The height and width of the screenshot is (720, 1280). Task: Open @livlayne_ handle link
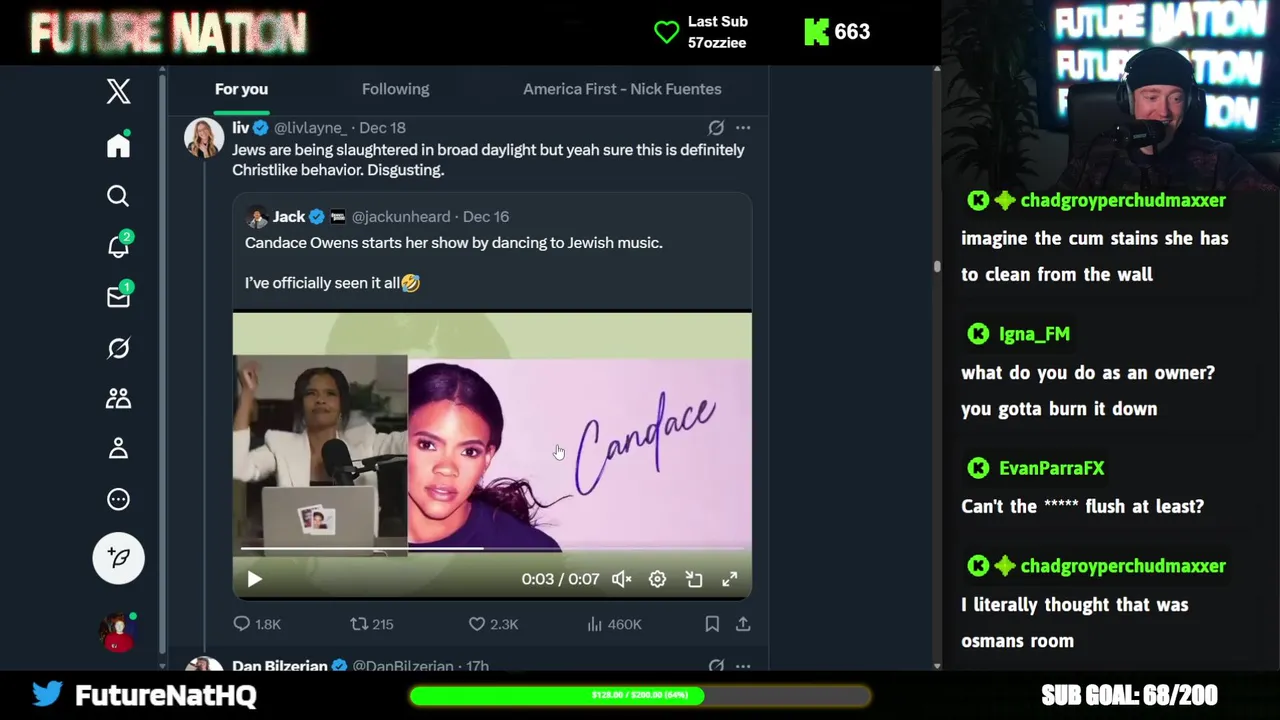(x=310, y=128)
